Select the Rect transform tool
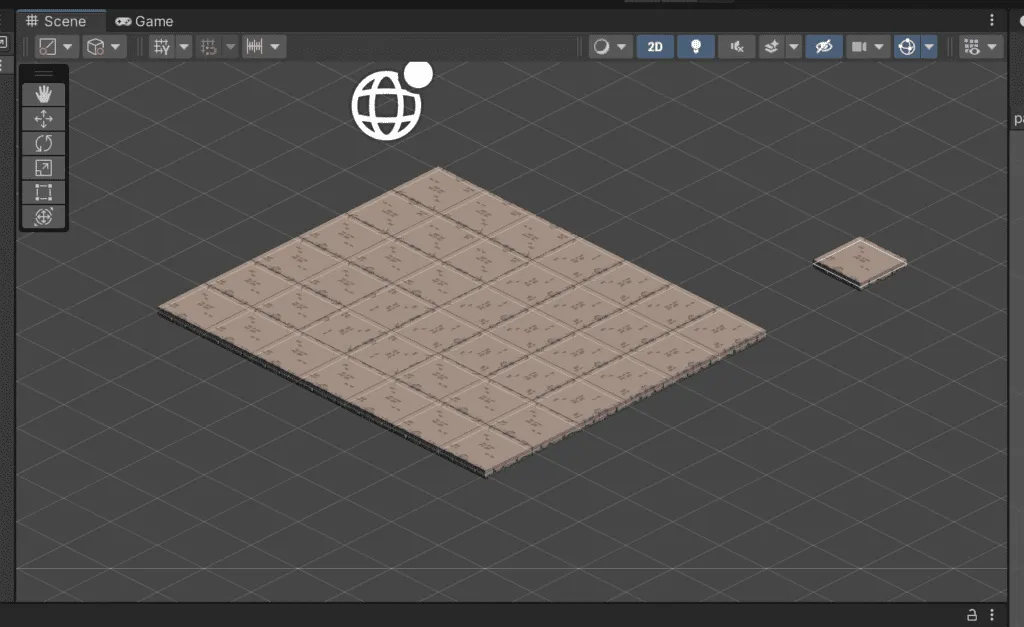 [44, 193]
